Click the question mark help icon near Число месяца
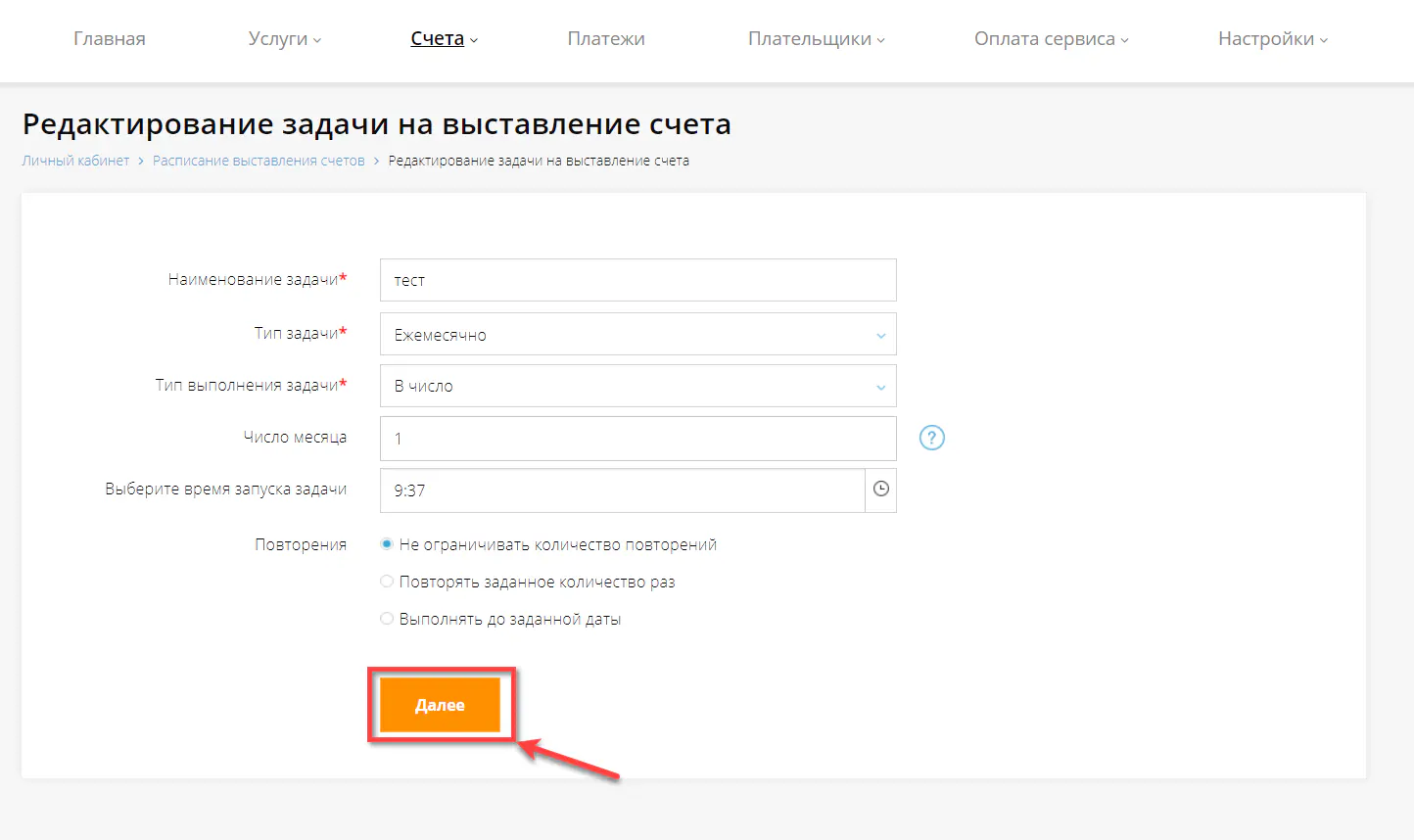The height and width of the screenshot is (840, 1414). pos(931,438)
